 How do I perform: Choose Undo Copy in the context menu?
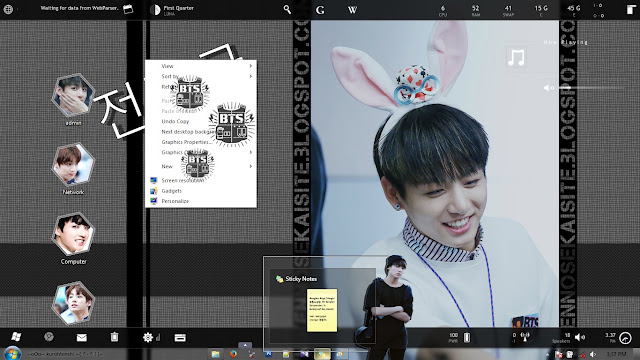point(201,121)
